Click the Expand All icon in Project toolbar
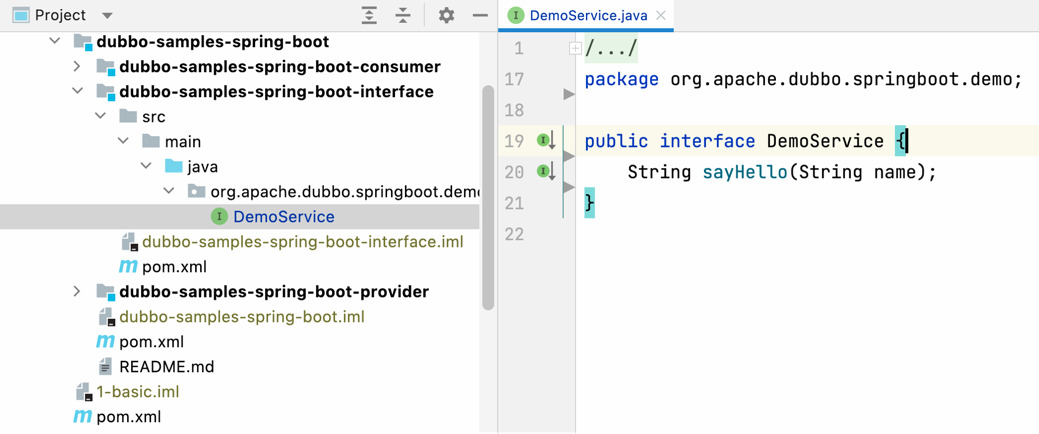 tap(369, 15)
